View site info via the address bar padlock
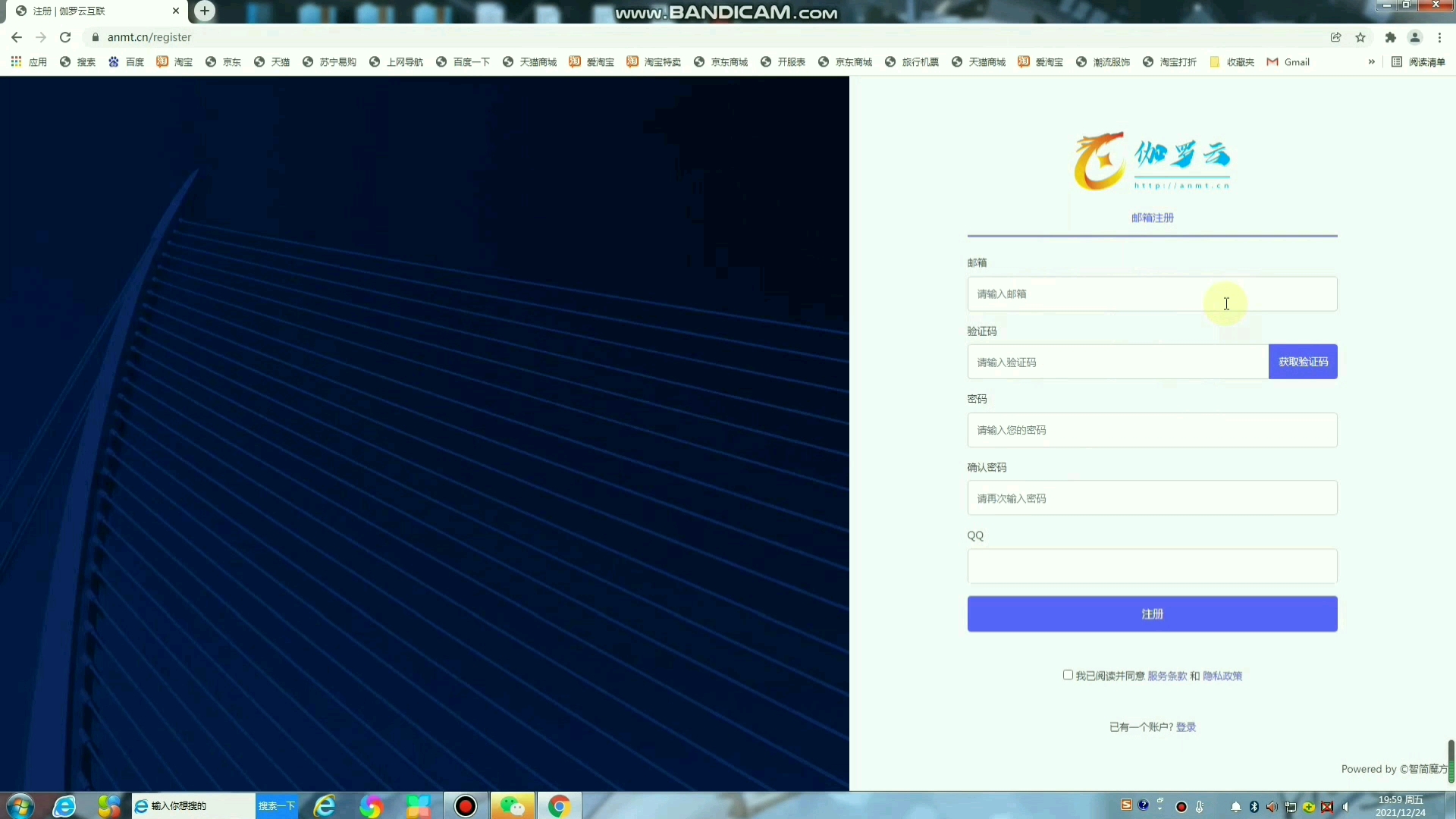The width and height of the screenshot is (1456, 819). point(95,37)
